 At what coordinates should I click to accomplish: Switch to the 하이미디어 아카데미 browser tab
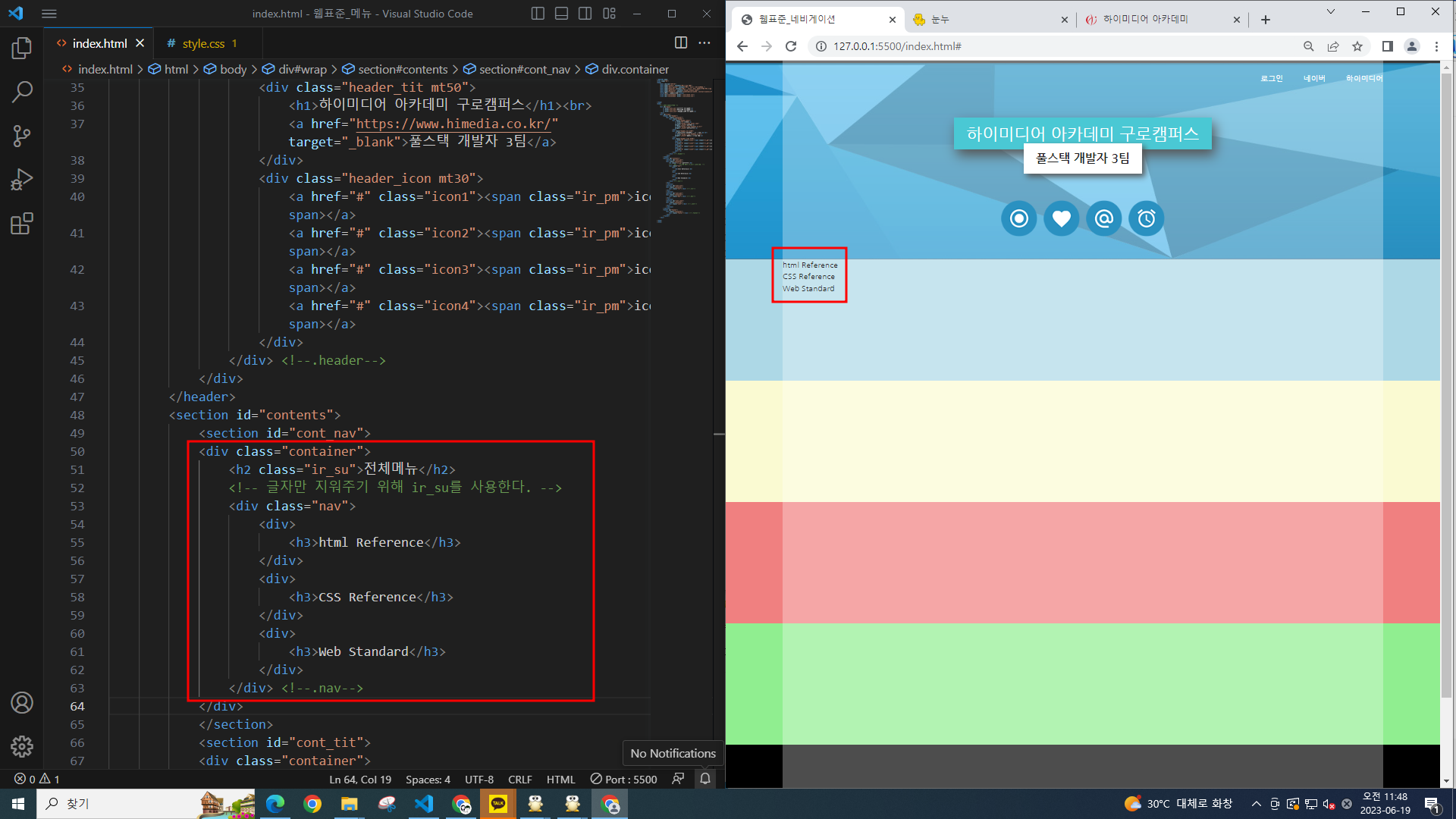1145,20
